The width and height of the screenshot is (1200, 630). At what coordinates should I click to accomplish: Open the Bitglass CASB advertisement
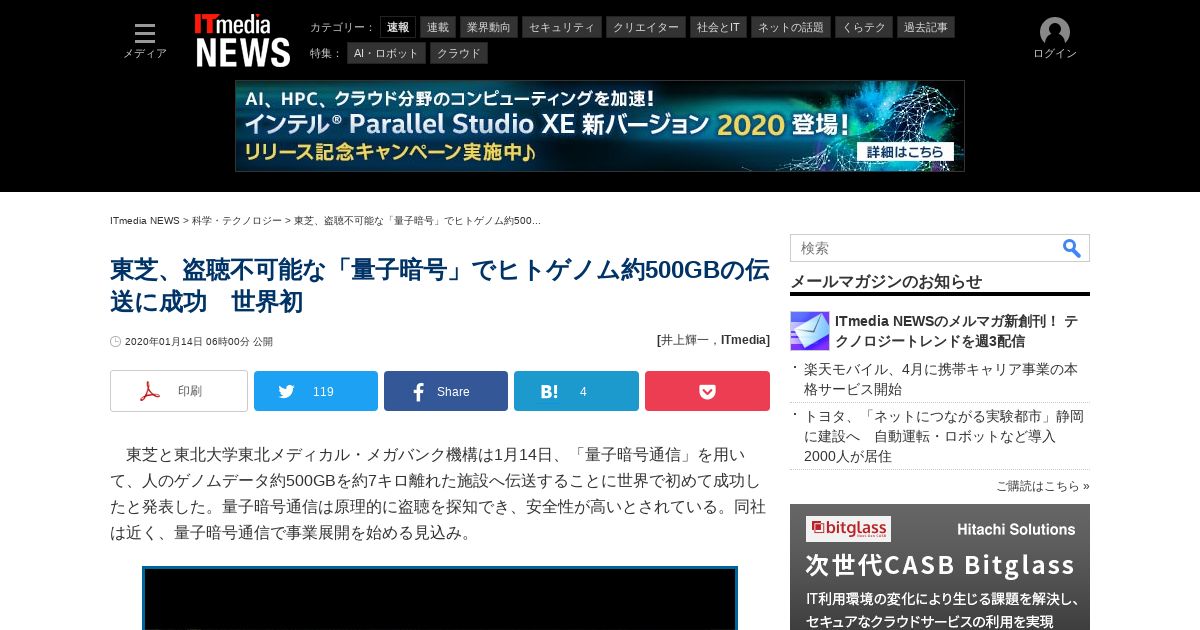940,567
